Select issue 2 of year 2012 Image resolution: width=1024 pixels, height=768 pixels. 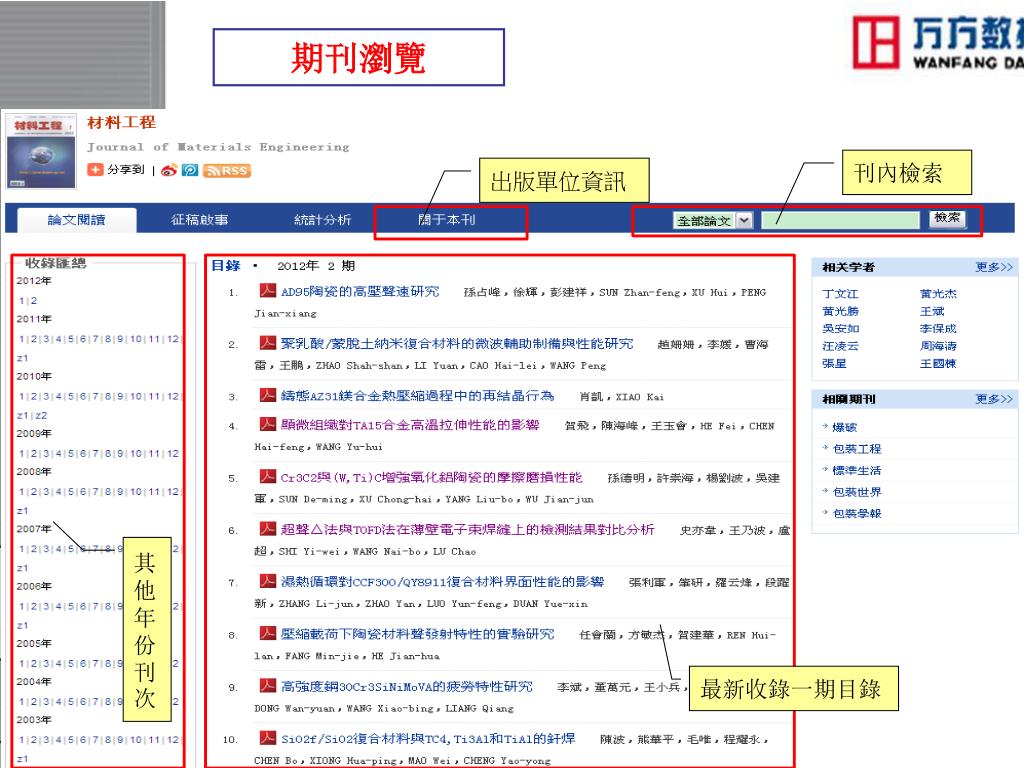(34, 301)
